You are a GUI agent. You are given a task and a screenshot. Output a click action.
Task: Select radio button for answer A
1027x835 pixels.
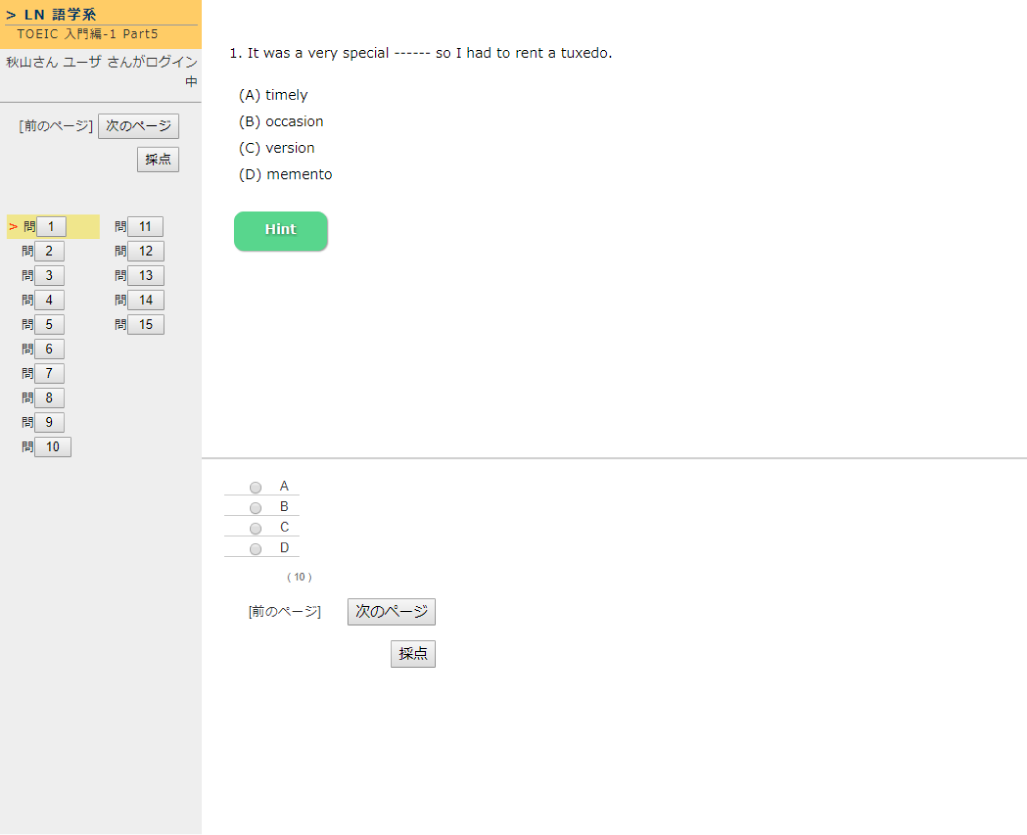255,487
